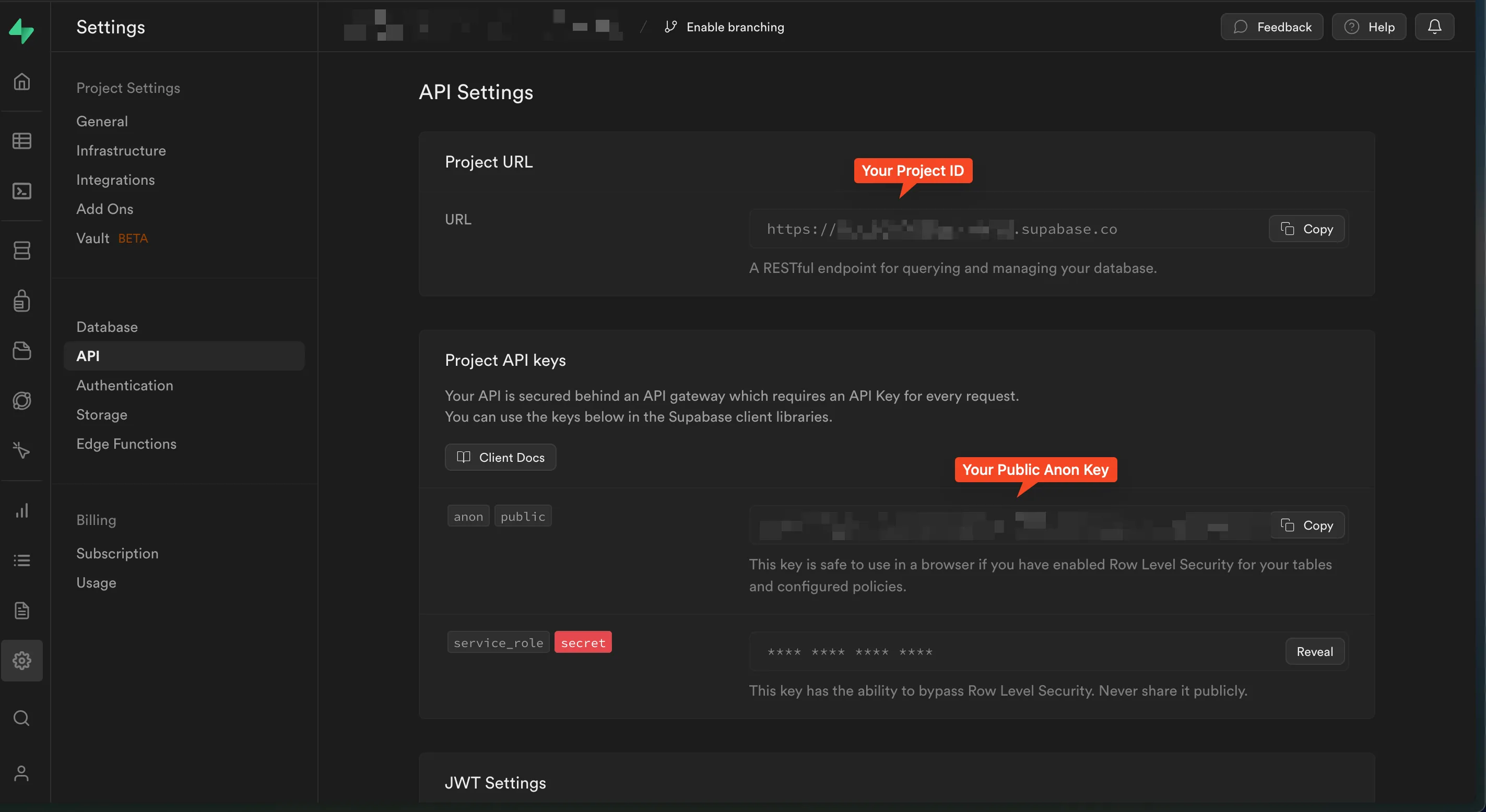Open Authentication settings in the menu
The image size is (1486, 812).
(125, 385)
